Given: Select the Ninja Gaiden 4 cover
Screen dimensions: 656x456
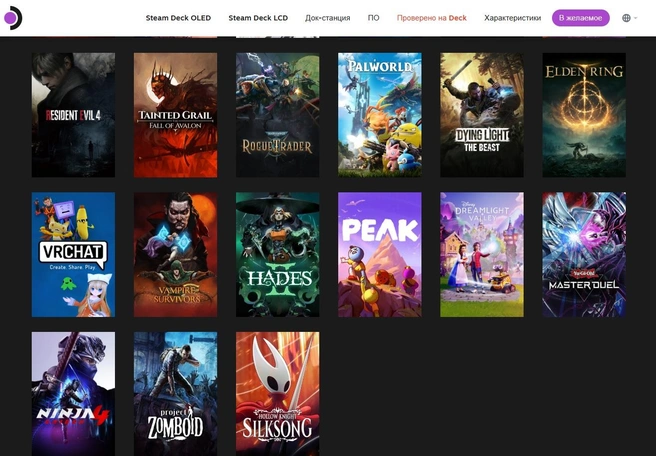Looking at the screenshot, I should (73, 394).
